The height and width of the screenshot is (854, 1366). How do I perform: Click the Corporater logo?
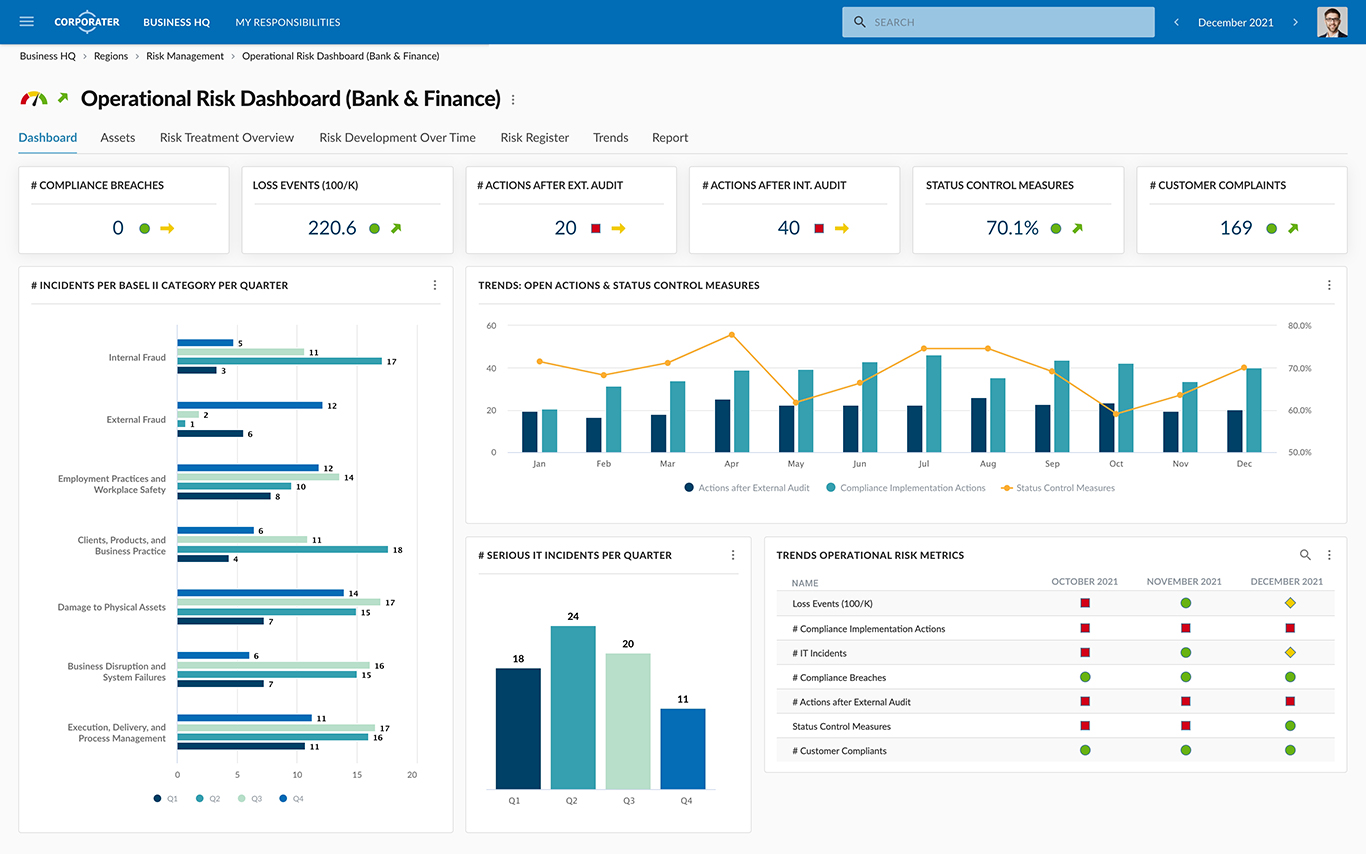(x=86, y=21)
